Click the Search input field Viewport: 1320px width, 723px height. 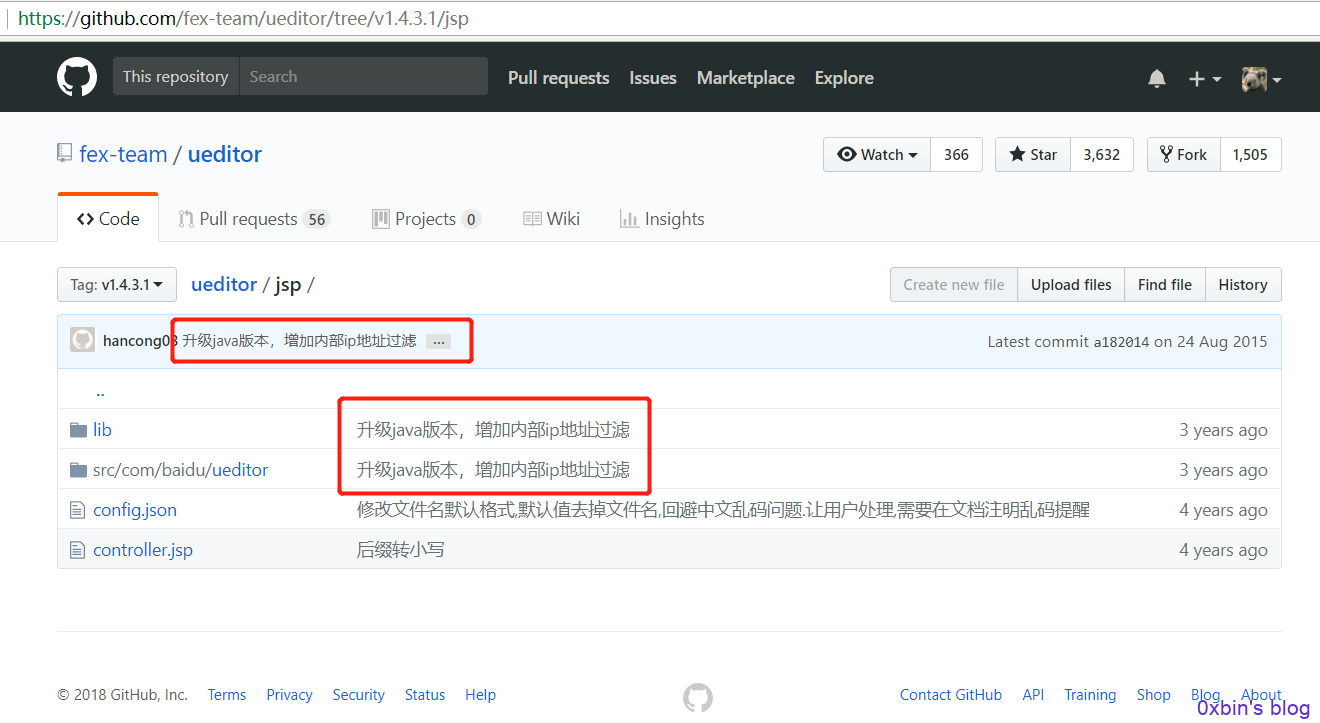(x=364, y=76)
